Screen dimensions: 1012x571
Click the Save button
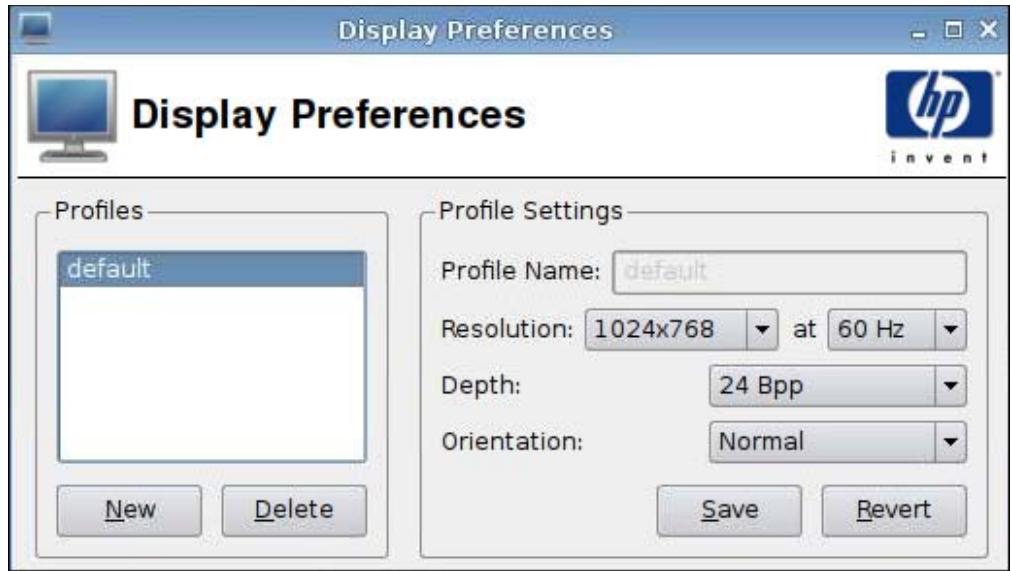(x=729, y=510)
